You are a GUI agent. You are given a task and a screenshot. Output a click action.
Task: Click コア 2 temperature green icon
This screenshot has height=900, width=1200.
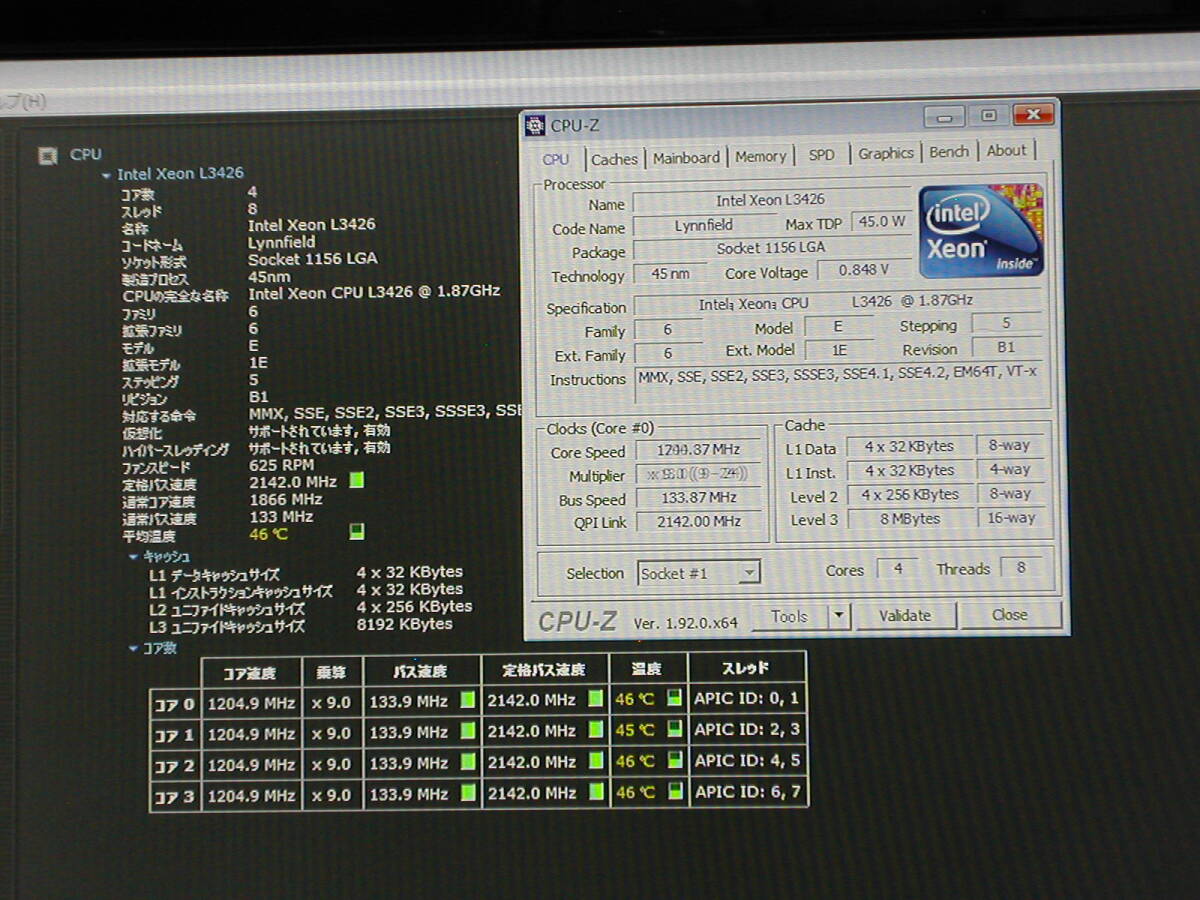(675, 761)
